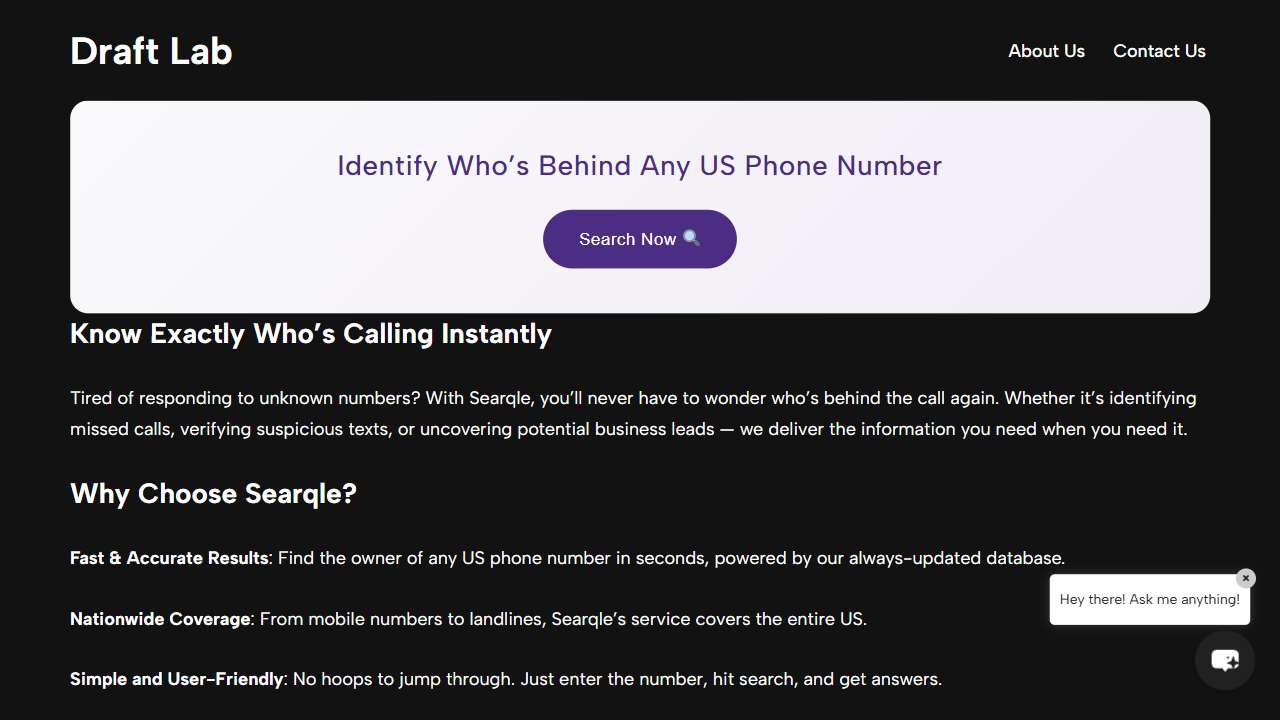Click the Draft Lab site logo
The height and width of the screenshot is (720, 1280).
click(151, 51)
